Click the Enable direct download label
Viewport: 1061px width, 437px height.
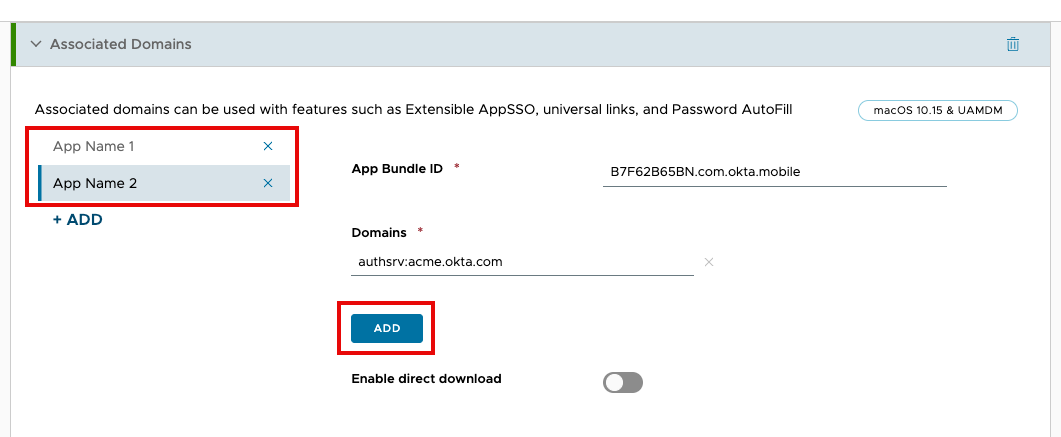[x=426, y=379]
